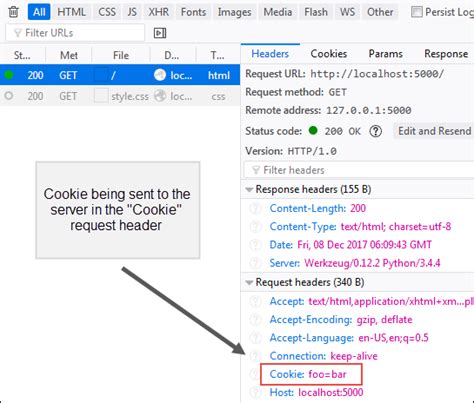This screenshot has height=403, width=474.
Task: Collapse the Request headers section
Action: point(249,283)
